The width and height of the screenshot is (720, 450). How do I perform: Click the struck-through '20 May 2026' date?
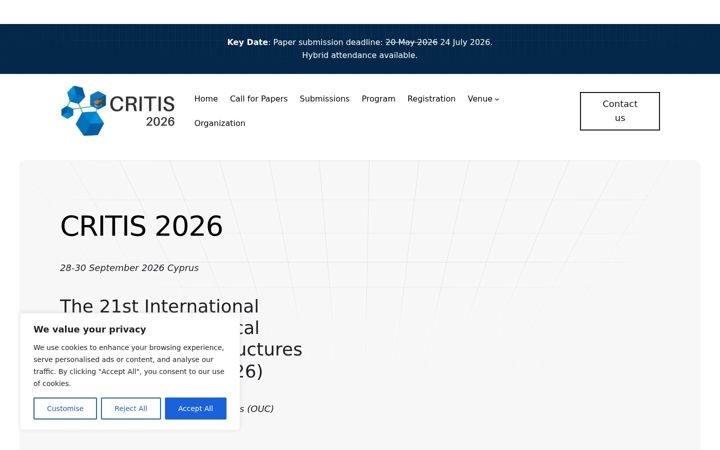[411, 42]
